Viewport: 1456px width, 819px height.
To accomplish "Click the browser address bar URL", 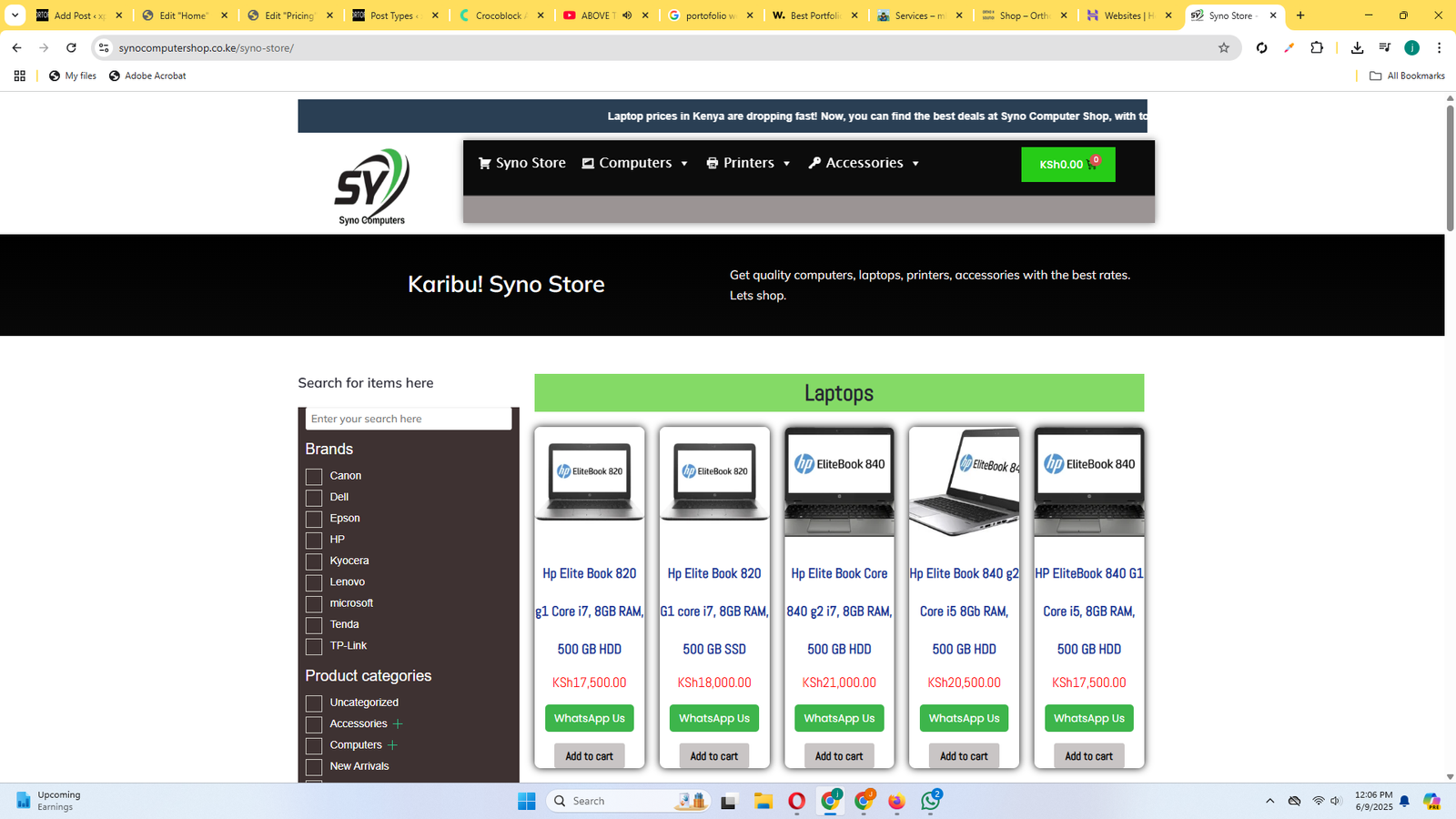I will point(206,47).
